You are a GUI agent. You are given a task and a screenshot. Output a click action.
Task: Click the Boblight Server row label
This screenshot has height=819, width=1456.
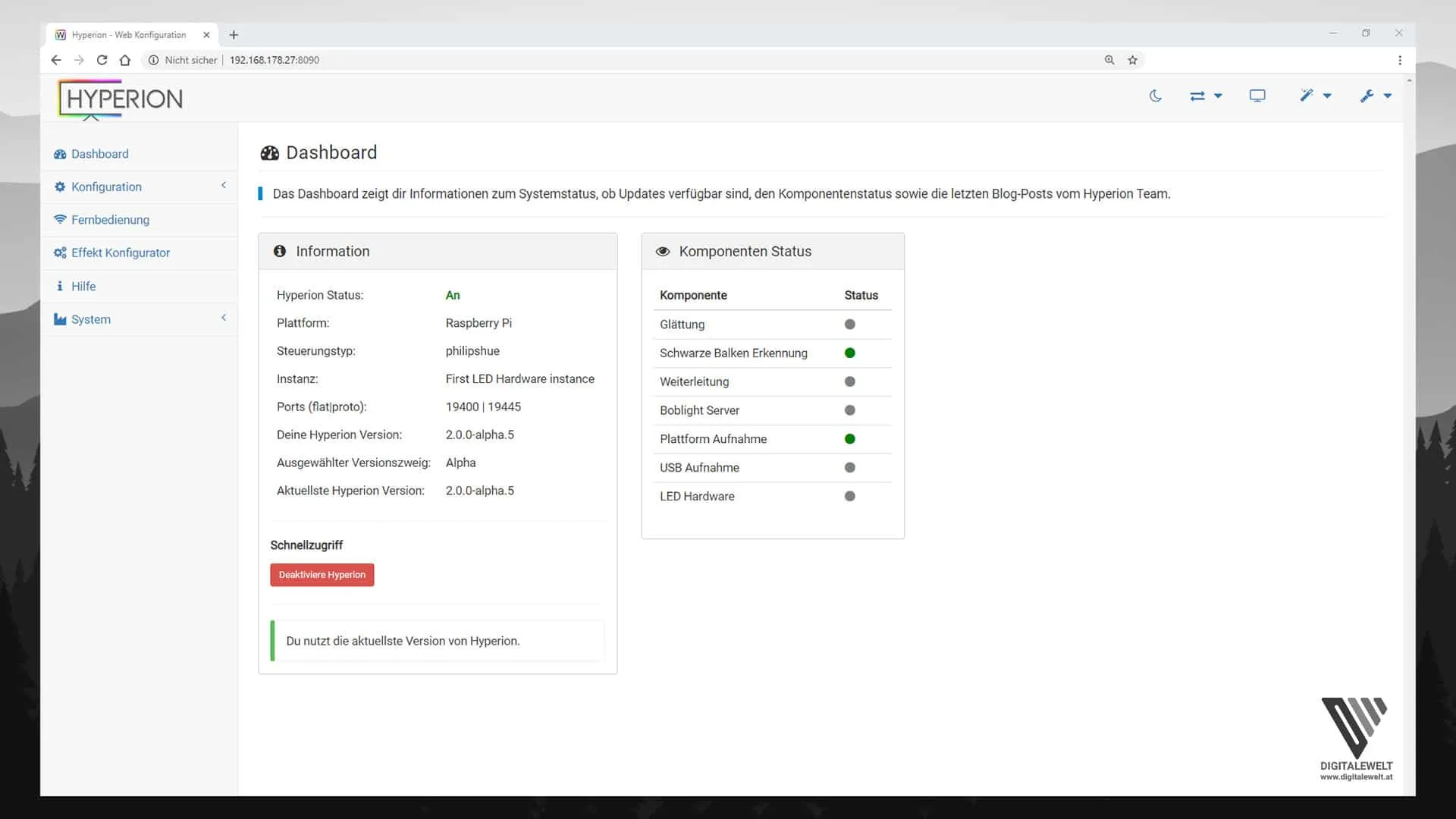point(699,410)
